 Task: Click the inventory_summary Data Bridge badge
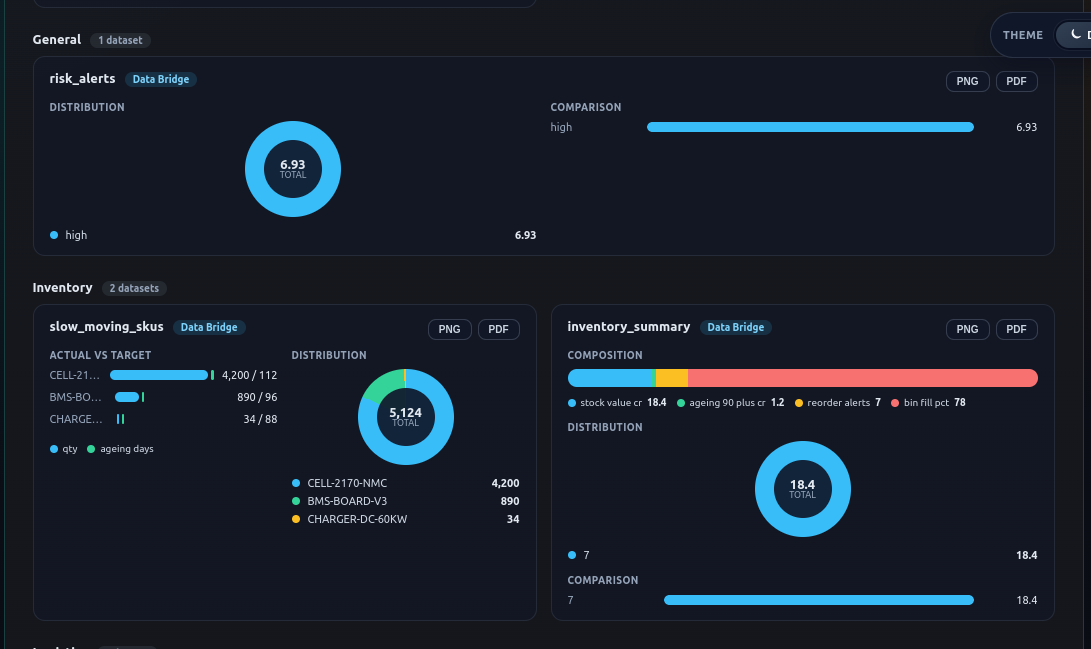735,327
